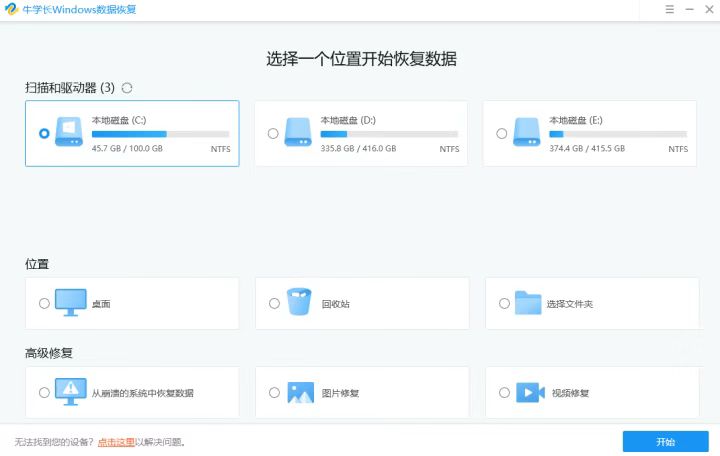Open the 点击这里 help link
720x456 pixels.
pos(116,441)
